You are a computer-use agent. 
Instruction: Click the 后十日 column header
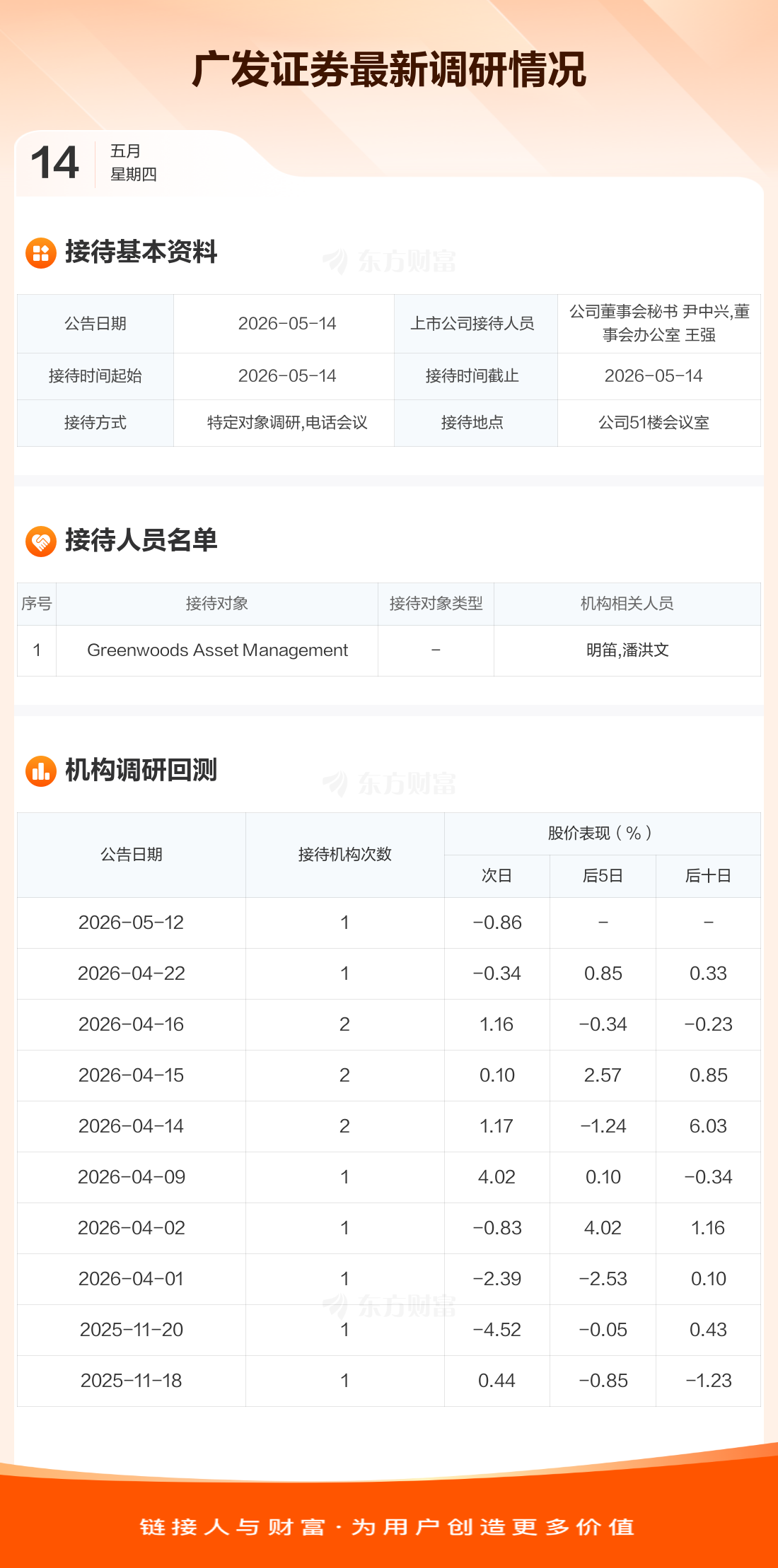(708, 876)
